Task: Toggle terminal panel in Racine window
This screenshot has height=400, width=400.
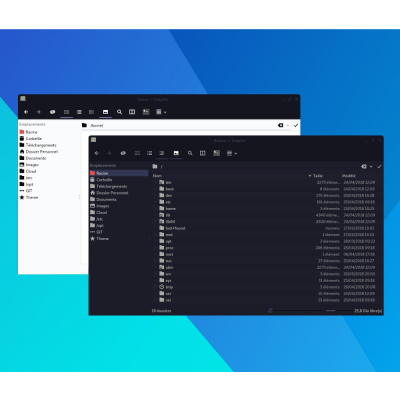Action: click(217, 153)
